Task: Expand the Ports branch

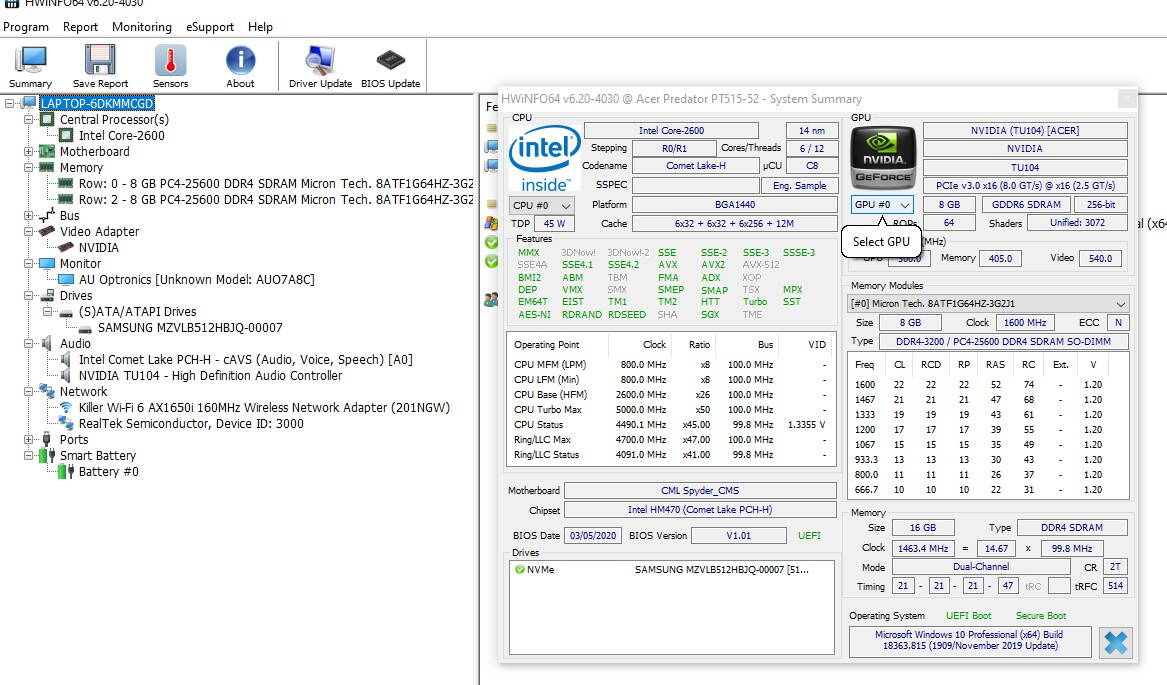Action: point(29,439)
